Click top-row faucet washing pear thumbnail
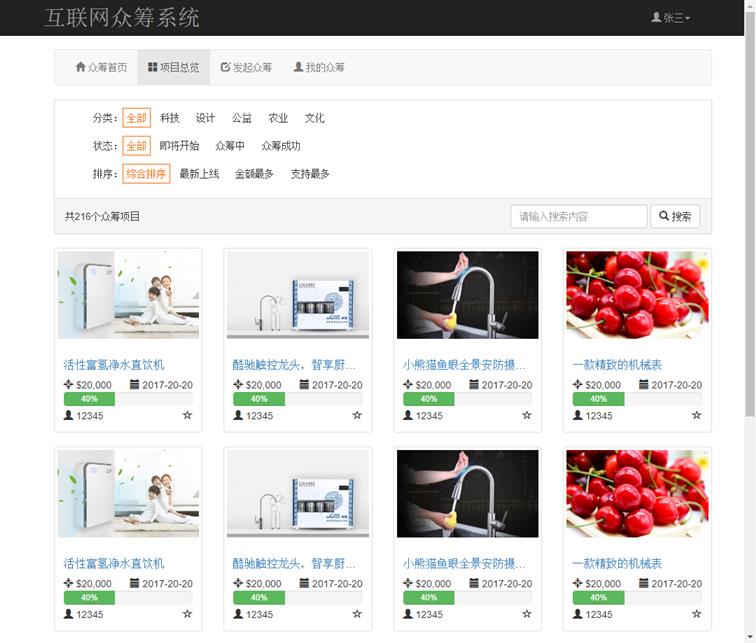This screenshot has width=756, height=643. coord(468,295)
